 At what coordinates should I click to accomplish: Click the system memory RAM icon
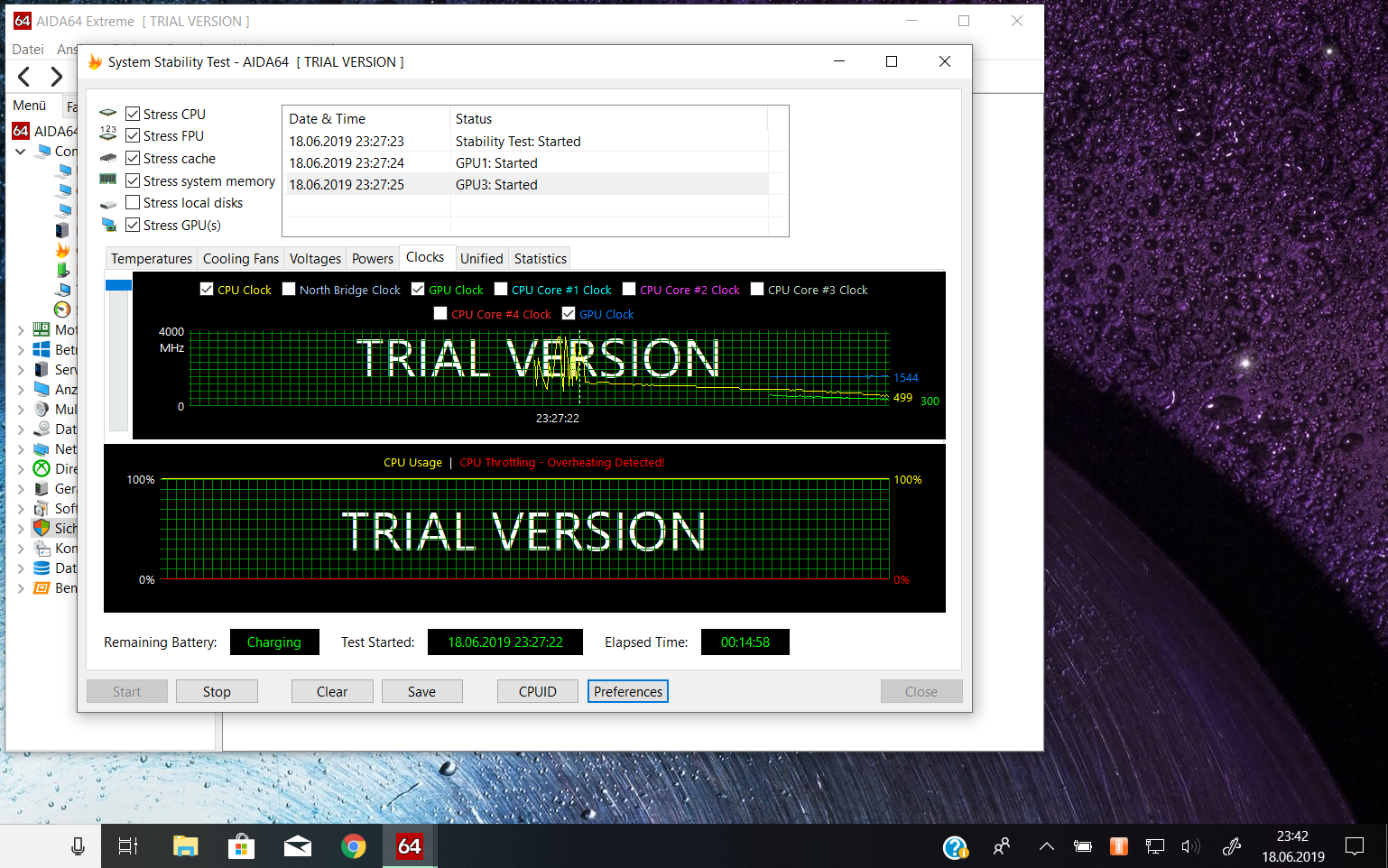(108, 180)
